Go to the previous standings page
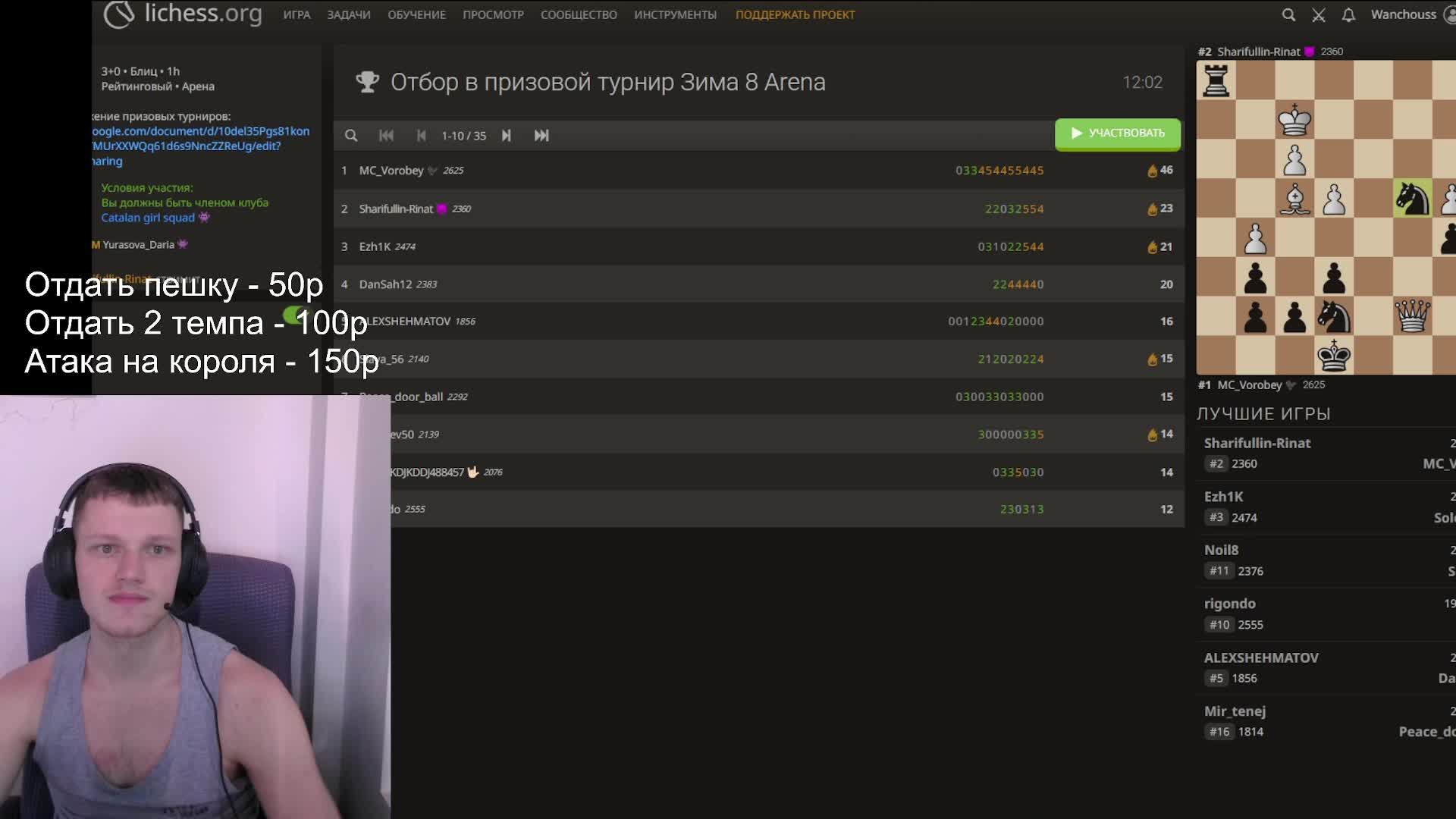Screen dimensions: 1456x819 tap(422, 135)
